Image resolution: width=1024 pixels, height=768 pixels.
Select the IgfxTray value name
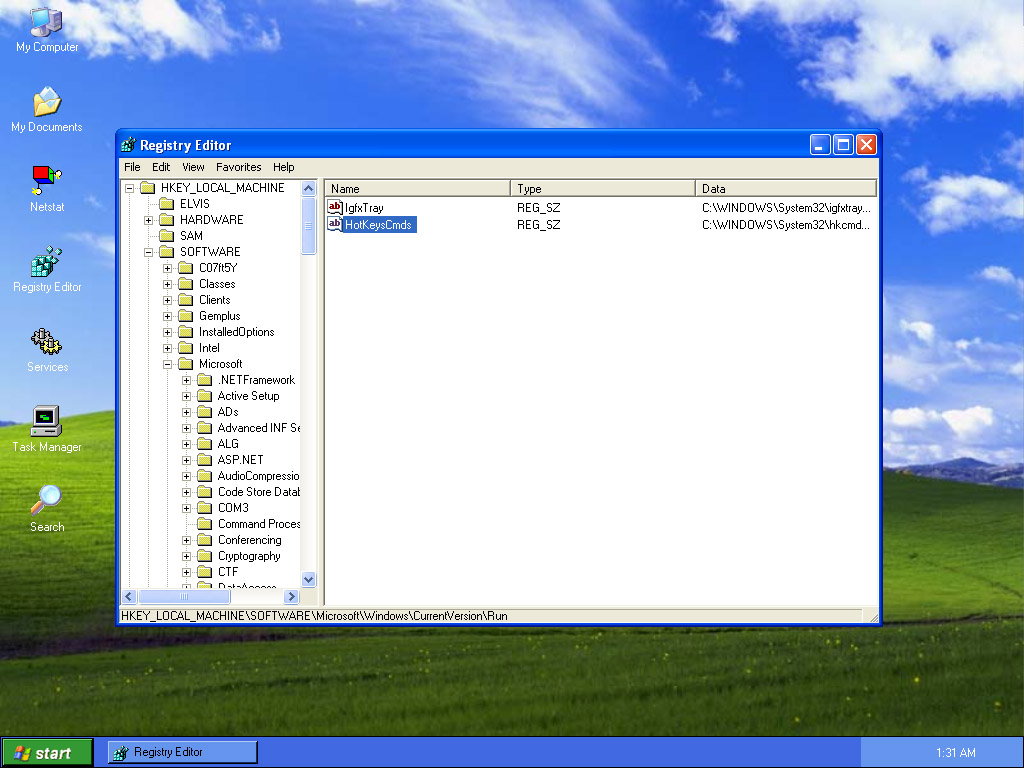(x=364, y=208)
